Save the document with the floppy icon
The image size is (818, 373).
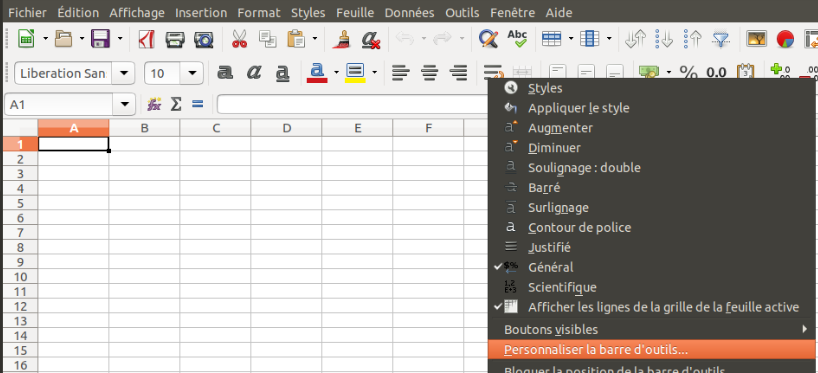tap(100, 39)
